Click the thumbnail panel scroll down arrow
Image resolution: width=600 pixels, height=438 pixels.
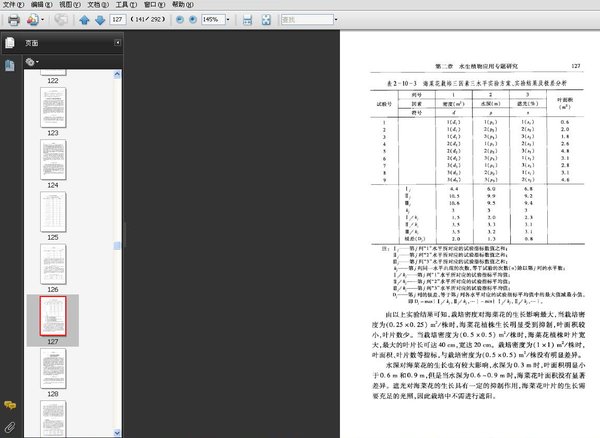117,433
